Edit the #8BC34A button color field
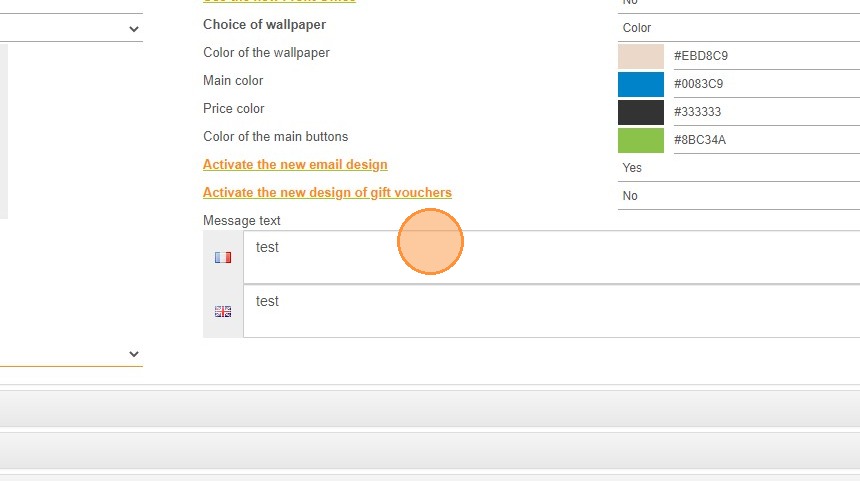 click(767, 140)
